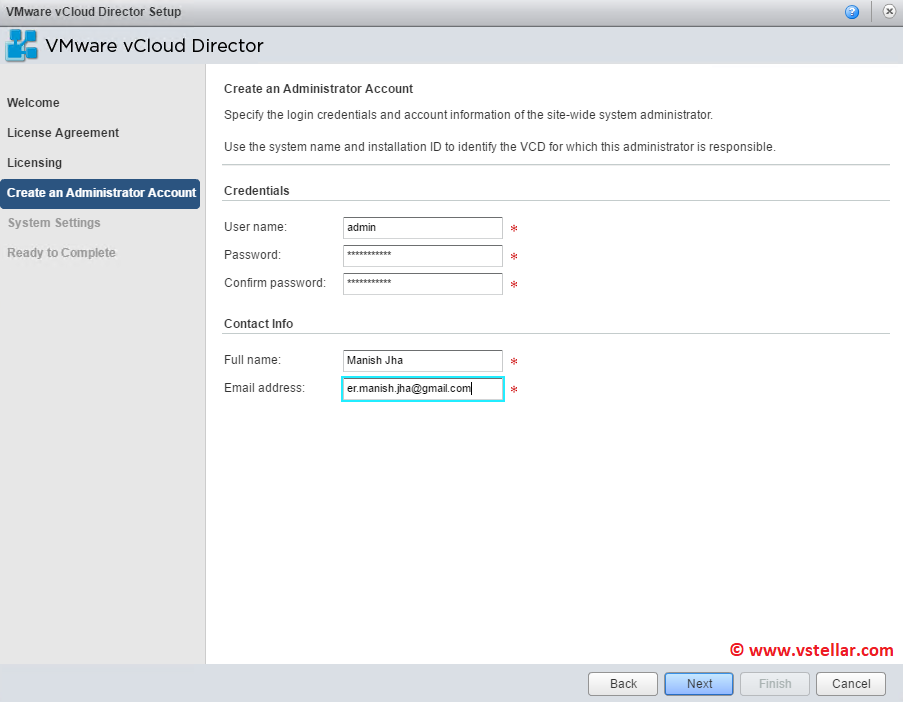Focus the User name input field
The image size is (903, 702).
tap(422, 228)
